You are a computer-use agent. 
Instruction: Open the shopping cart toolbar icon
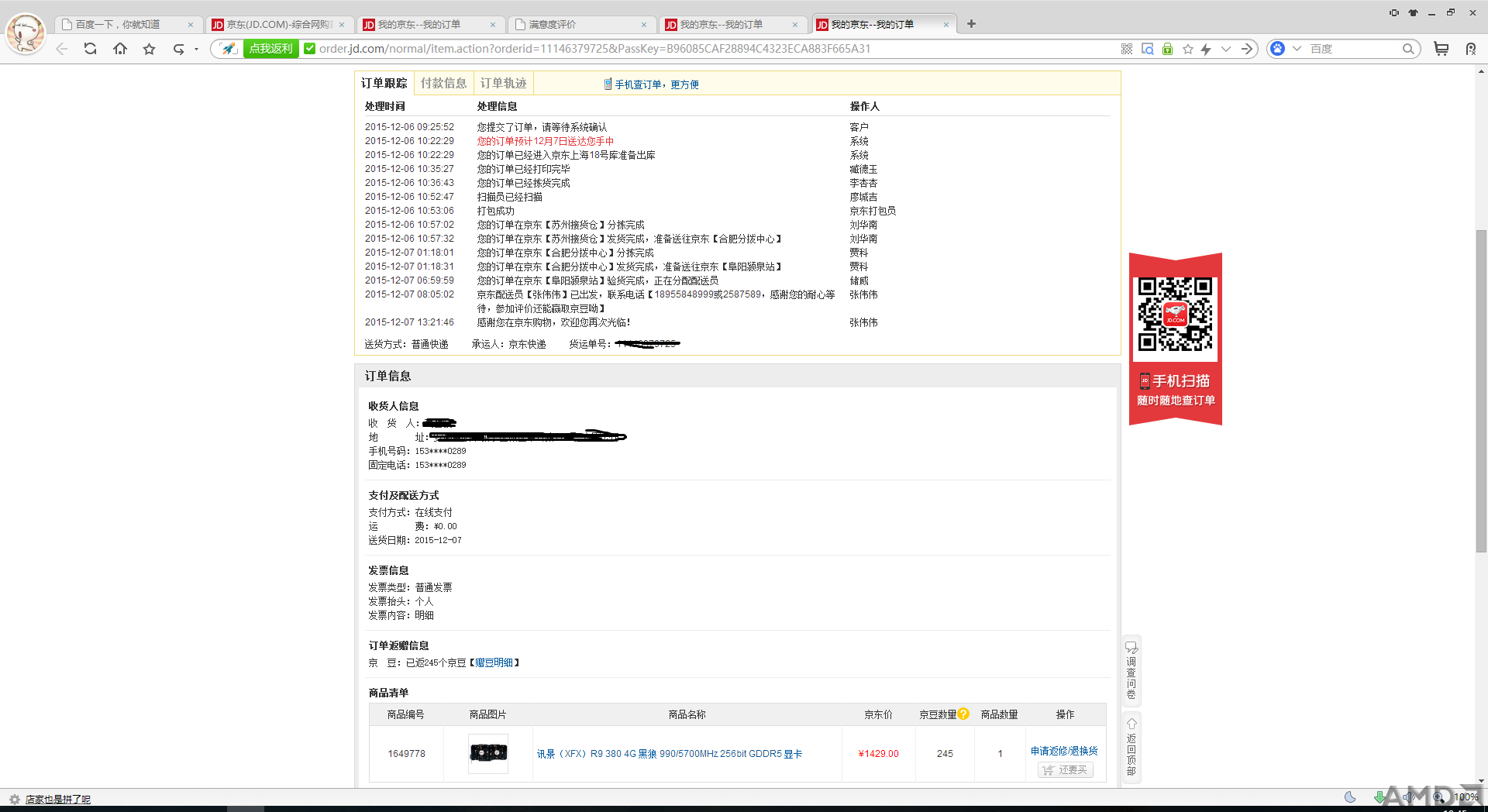tap(1441, 49)
